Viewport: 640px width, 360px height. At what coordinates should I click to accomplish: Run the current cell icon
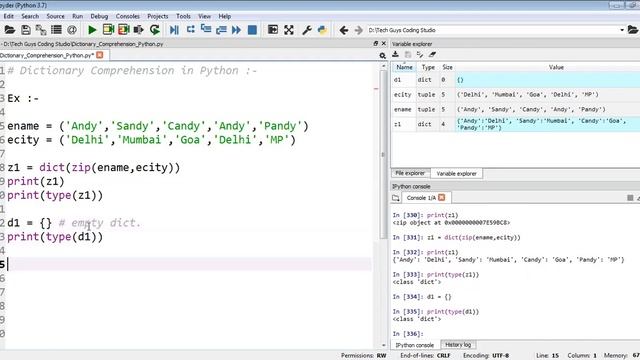[108, 30]
